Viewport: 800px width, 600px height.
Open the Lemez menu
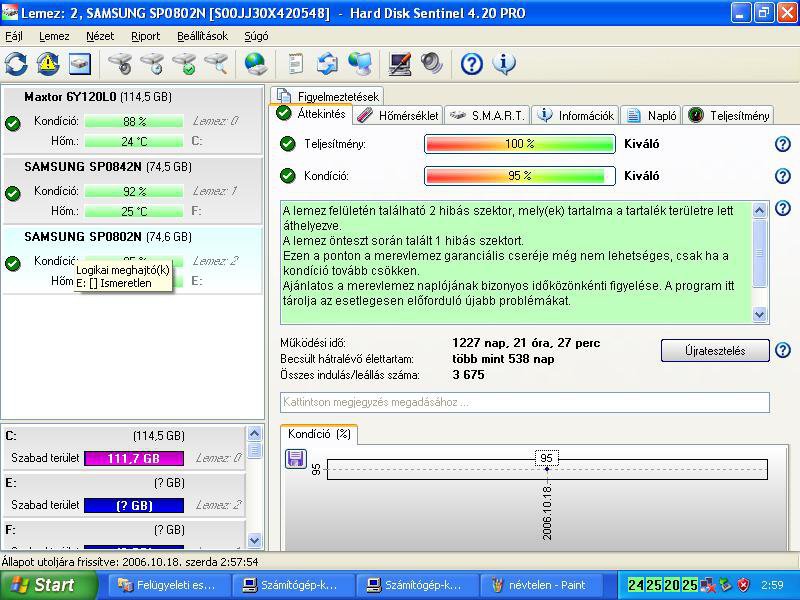click(x=54, y=36)
